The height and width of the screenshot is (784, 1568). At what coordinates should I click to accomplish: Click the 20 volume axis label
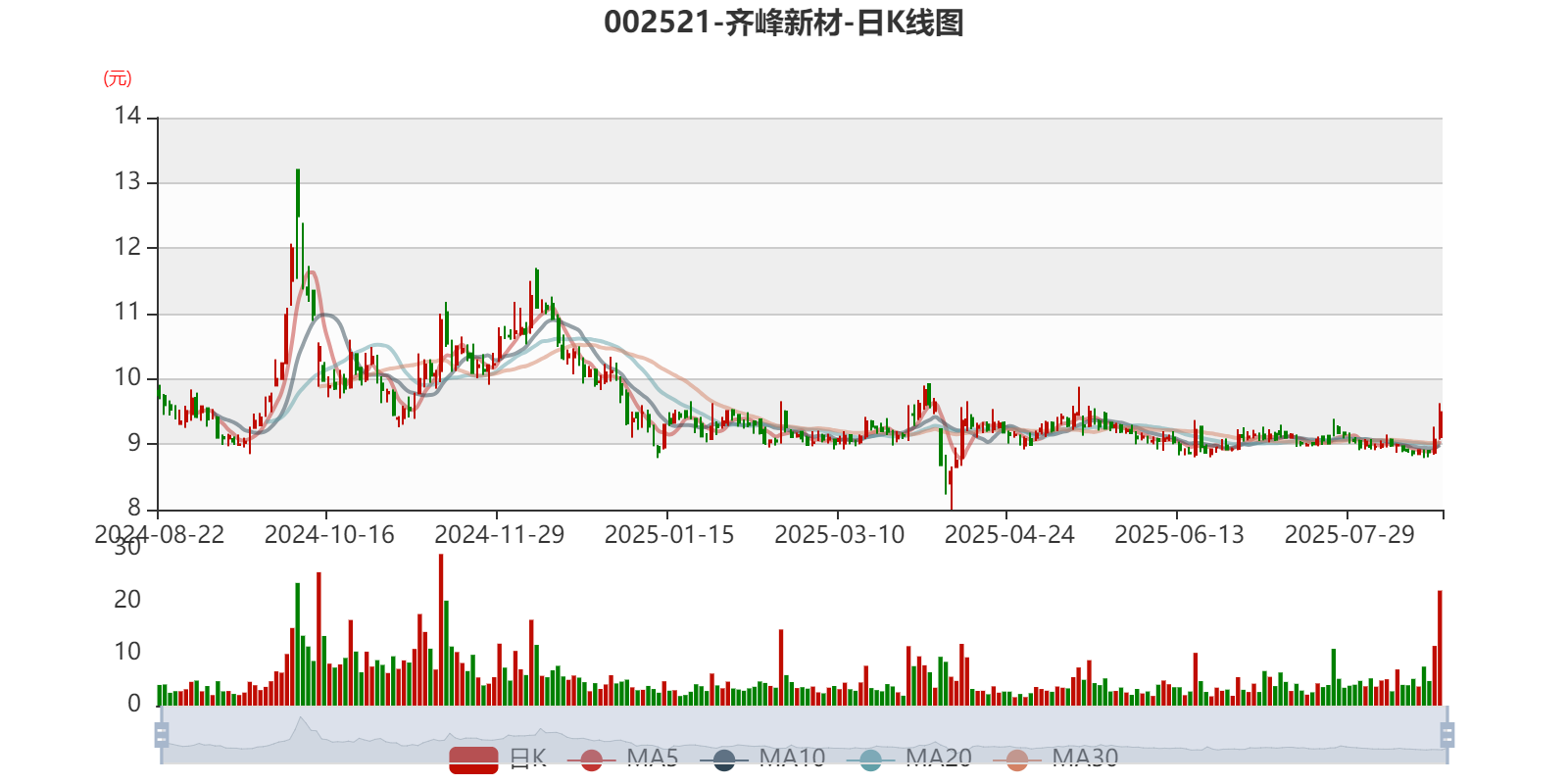click(127, 599)
